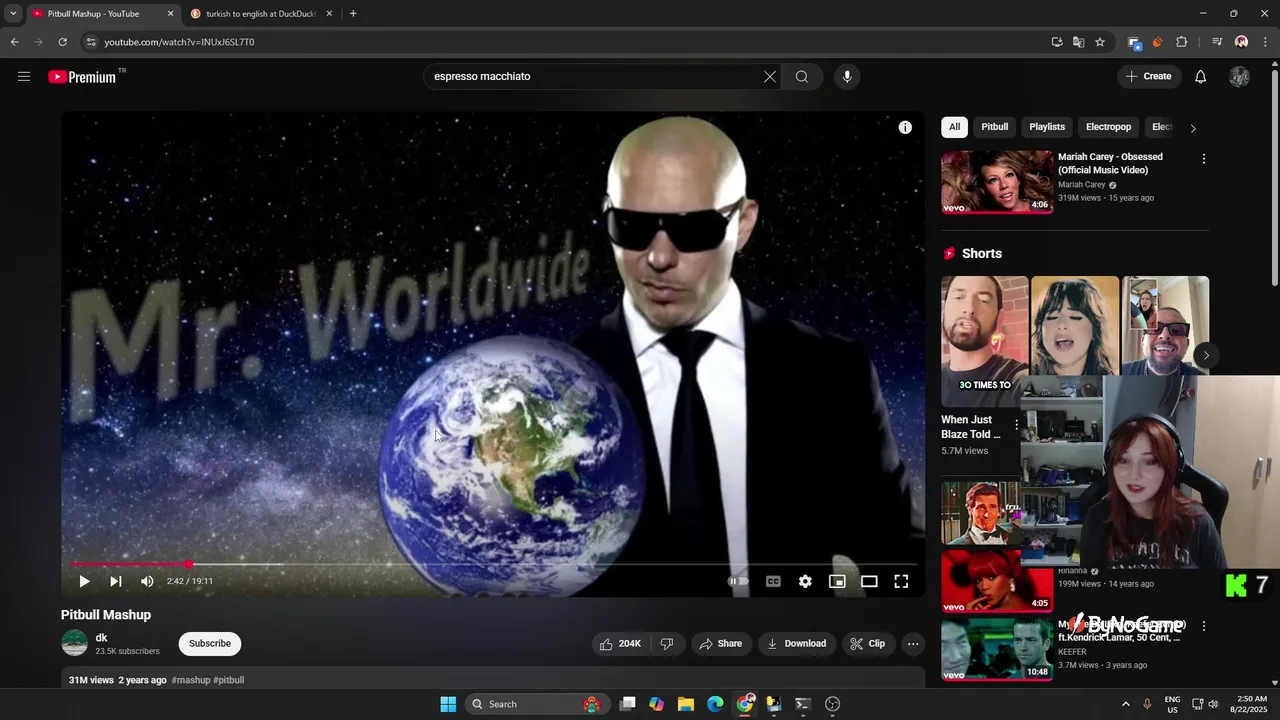1280x720 pixels.
Task: Switch to turkish to english DuckDuckGo tab
Action: (x=262, y=14)
